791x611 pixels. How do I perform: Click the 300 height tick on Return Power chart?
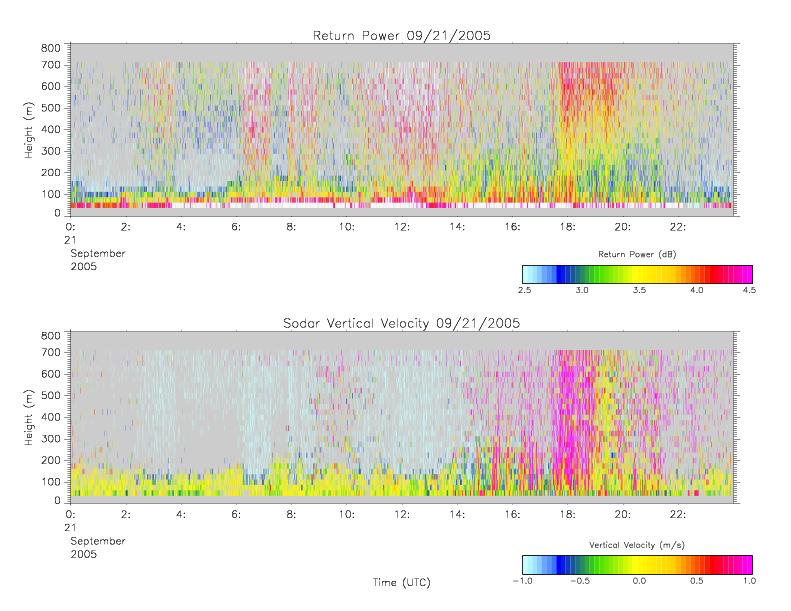point(50,151)
